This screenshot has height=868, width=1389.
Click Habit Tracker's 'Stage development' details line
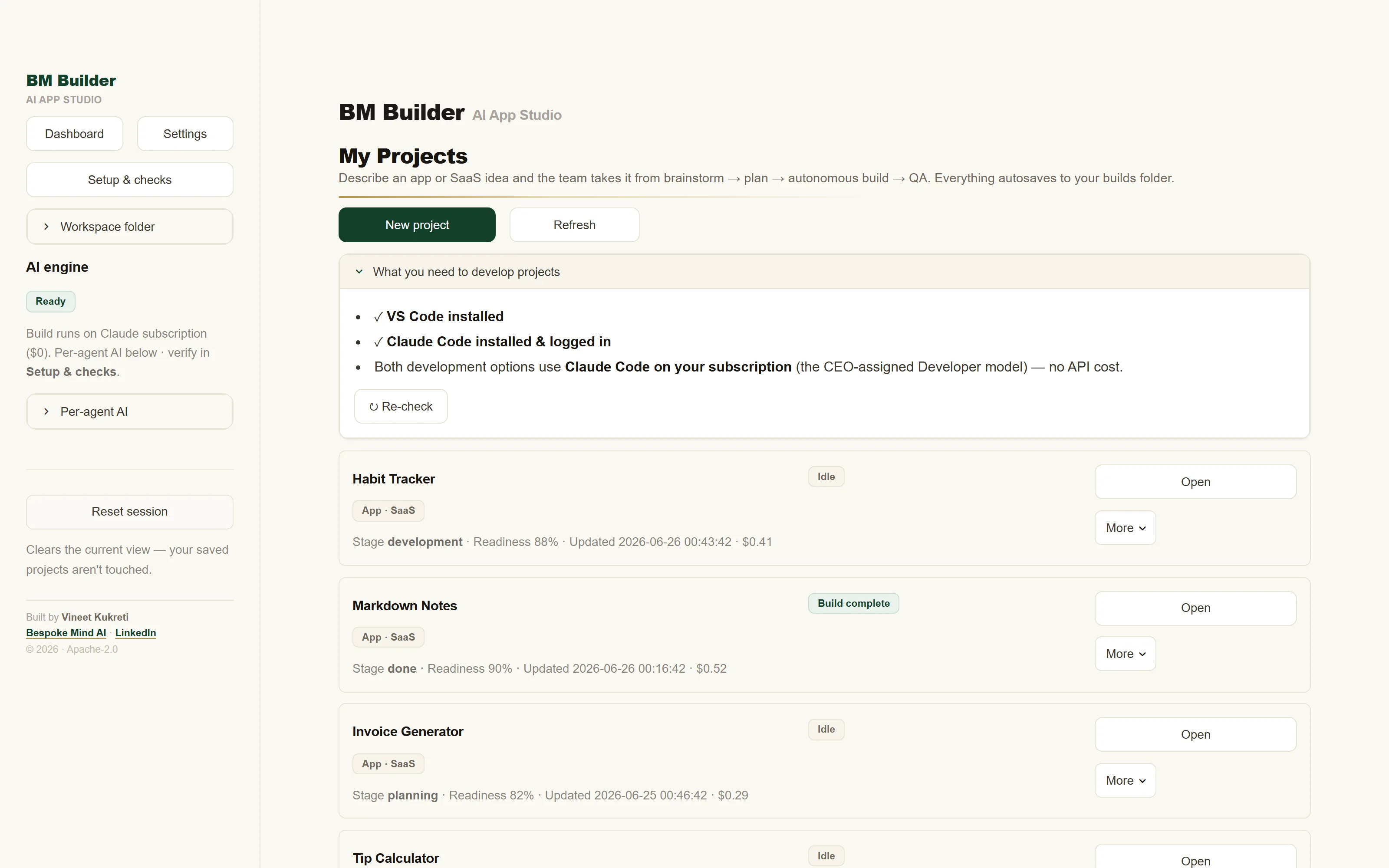[562, 542]
